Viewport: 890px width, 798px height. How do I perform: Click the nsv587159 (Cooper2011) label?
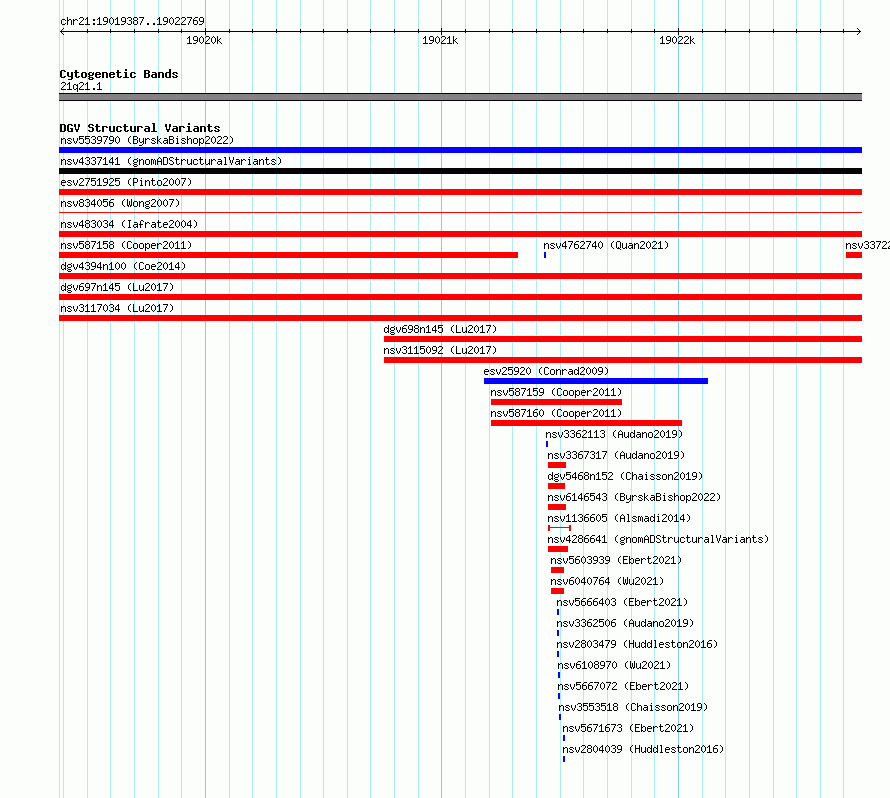click(556, 392)
